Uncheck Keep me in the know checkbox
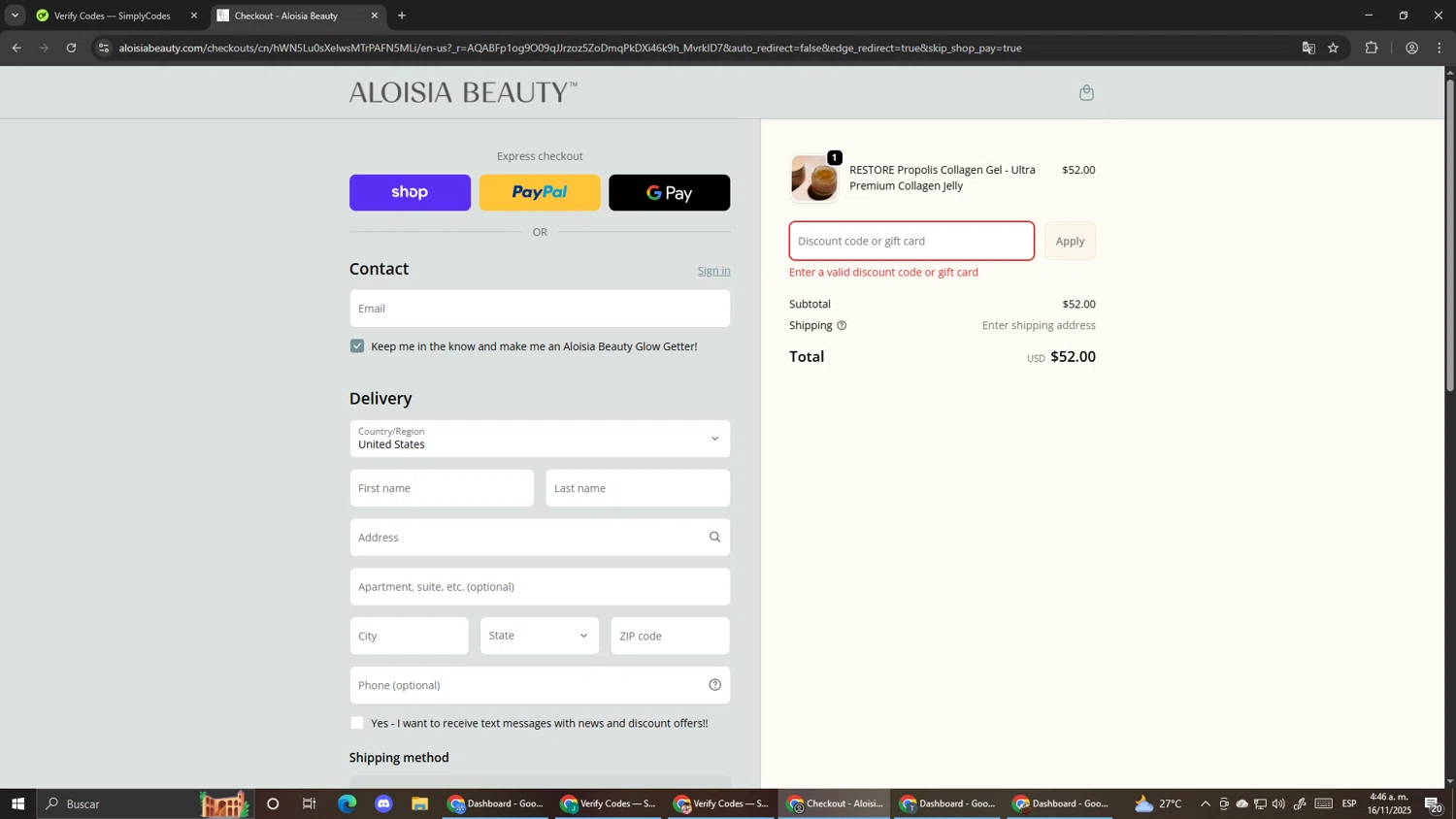Screen dimensions: 1456x819 [357, 346]
